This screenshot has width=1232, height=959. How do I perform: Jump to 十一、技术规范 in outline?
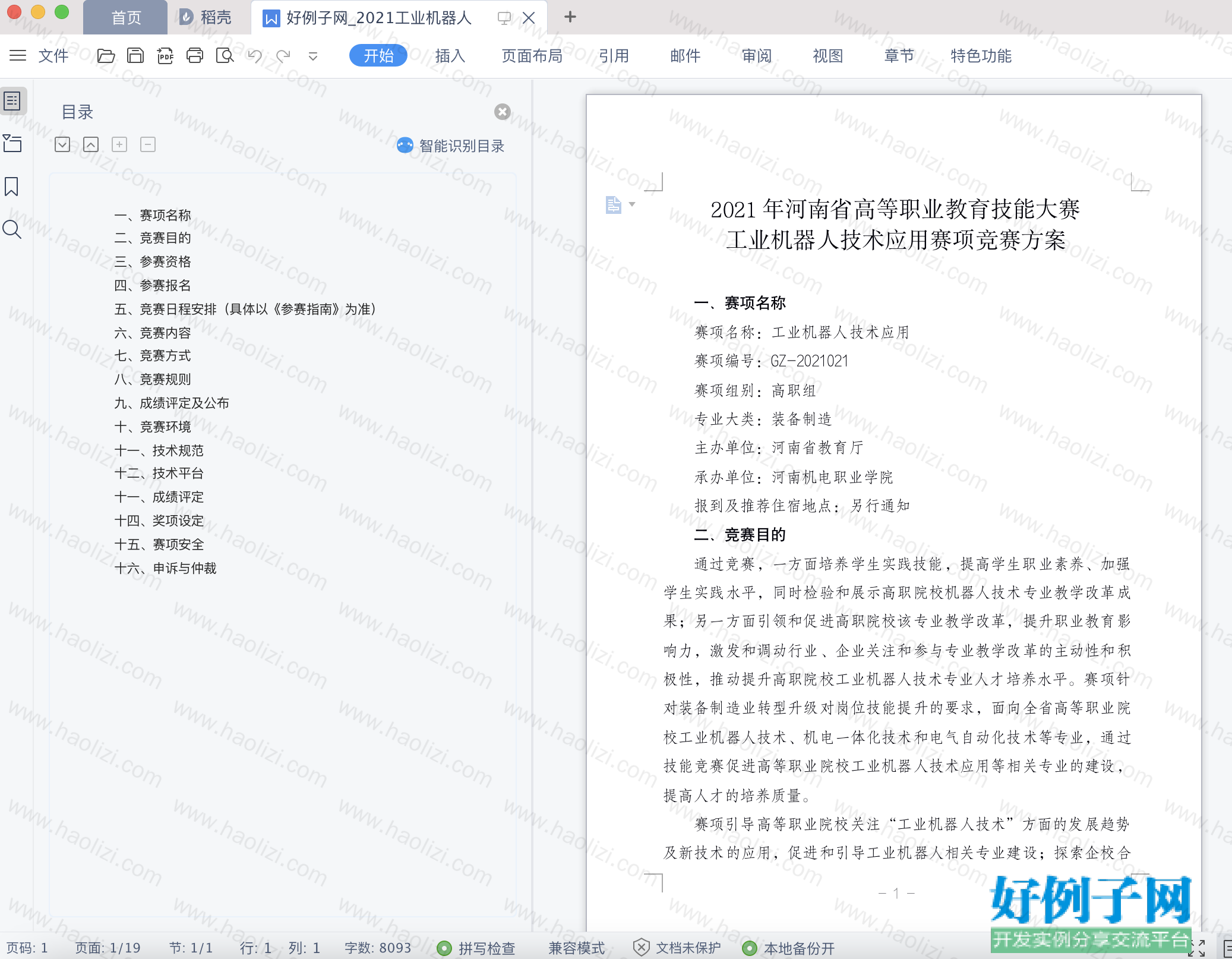click(159, 451)
